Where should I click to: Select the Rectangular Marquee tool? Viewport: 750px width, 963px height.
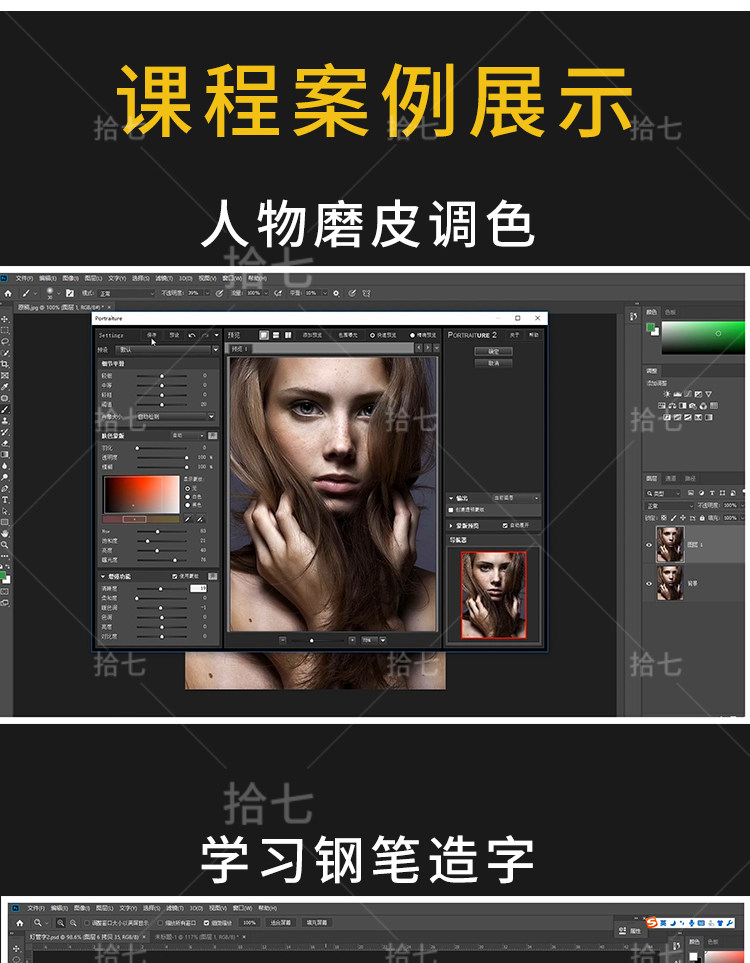click(5, 330)
